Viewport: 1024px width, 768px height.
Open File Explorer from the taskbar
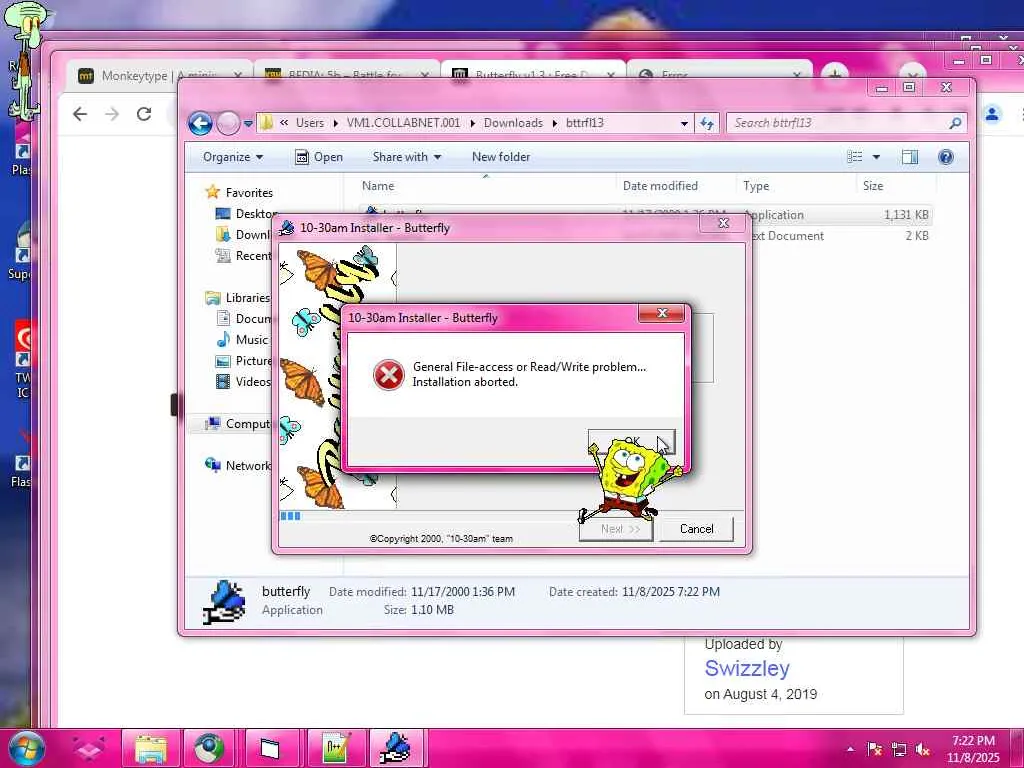pos(151,748)
